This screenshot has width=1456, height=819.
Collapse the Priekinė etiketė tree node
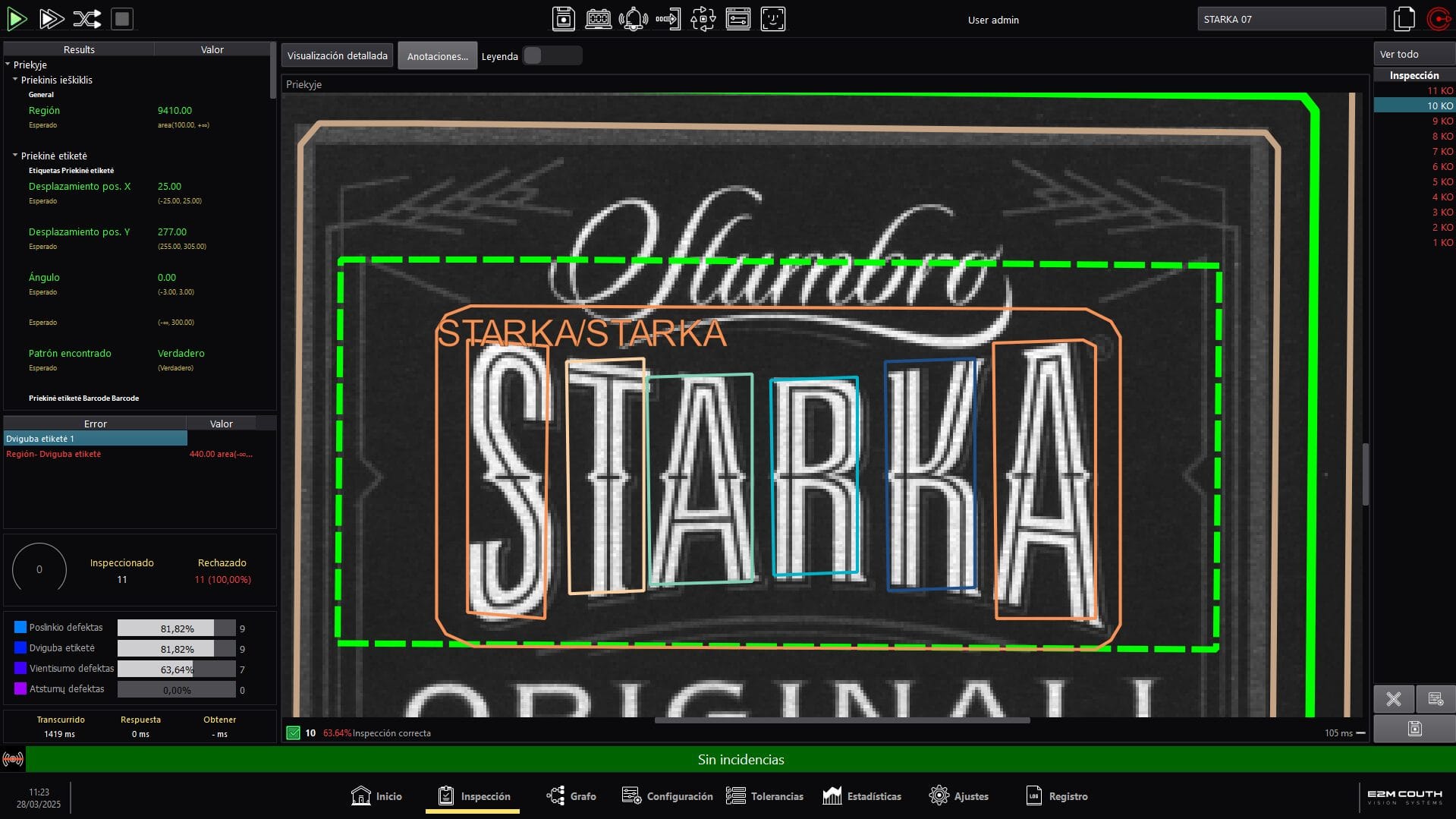pyautogui.click(x=15, y=156)
